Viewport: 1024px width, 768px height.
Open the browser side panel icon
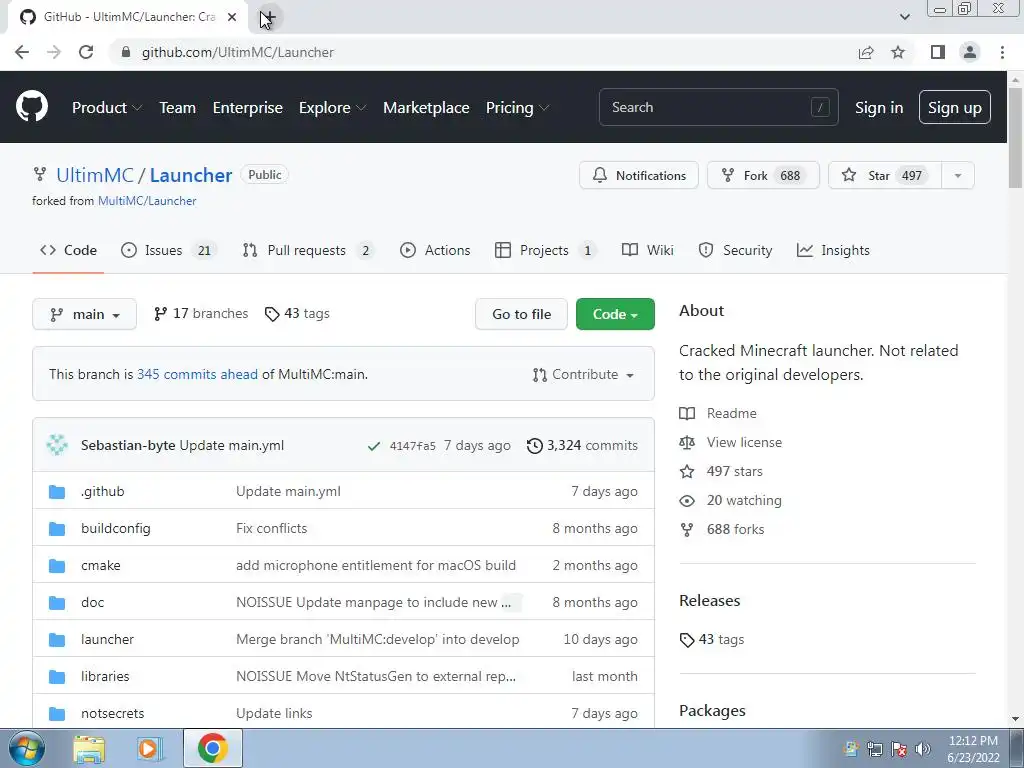coord(938,52)
